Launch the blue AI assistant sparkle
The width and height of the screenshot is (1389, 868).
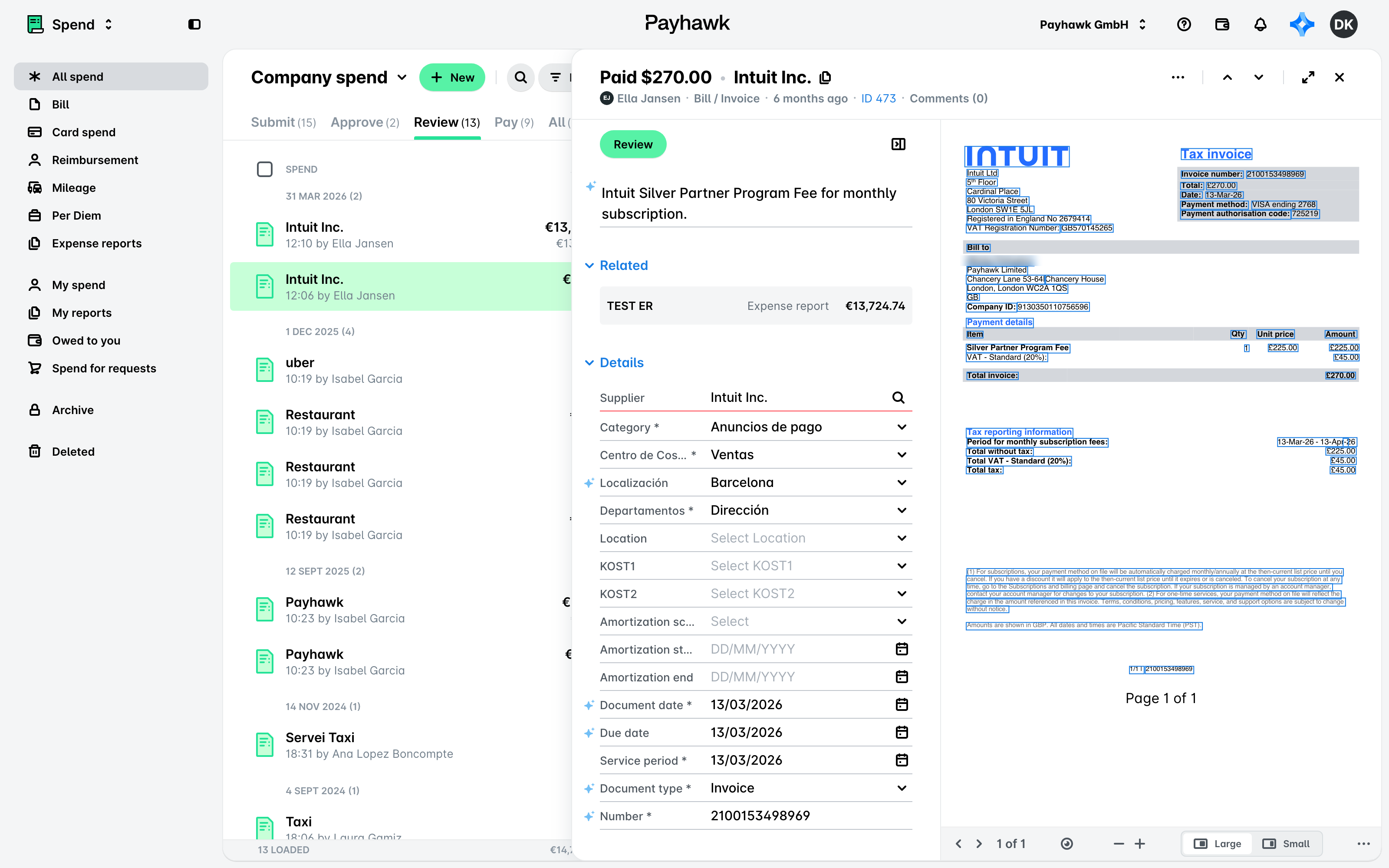tap(1301, 25)
